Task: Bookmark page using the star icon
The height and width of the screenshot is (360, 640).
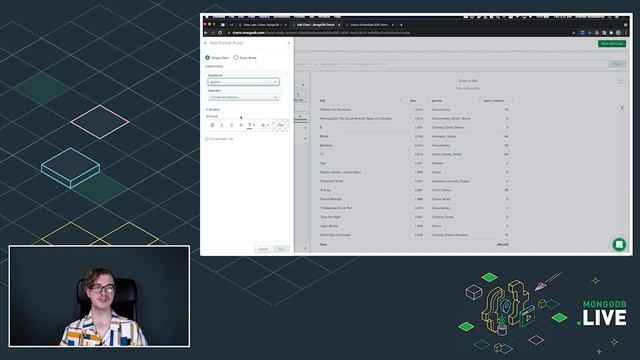Action: (573, 33)
